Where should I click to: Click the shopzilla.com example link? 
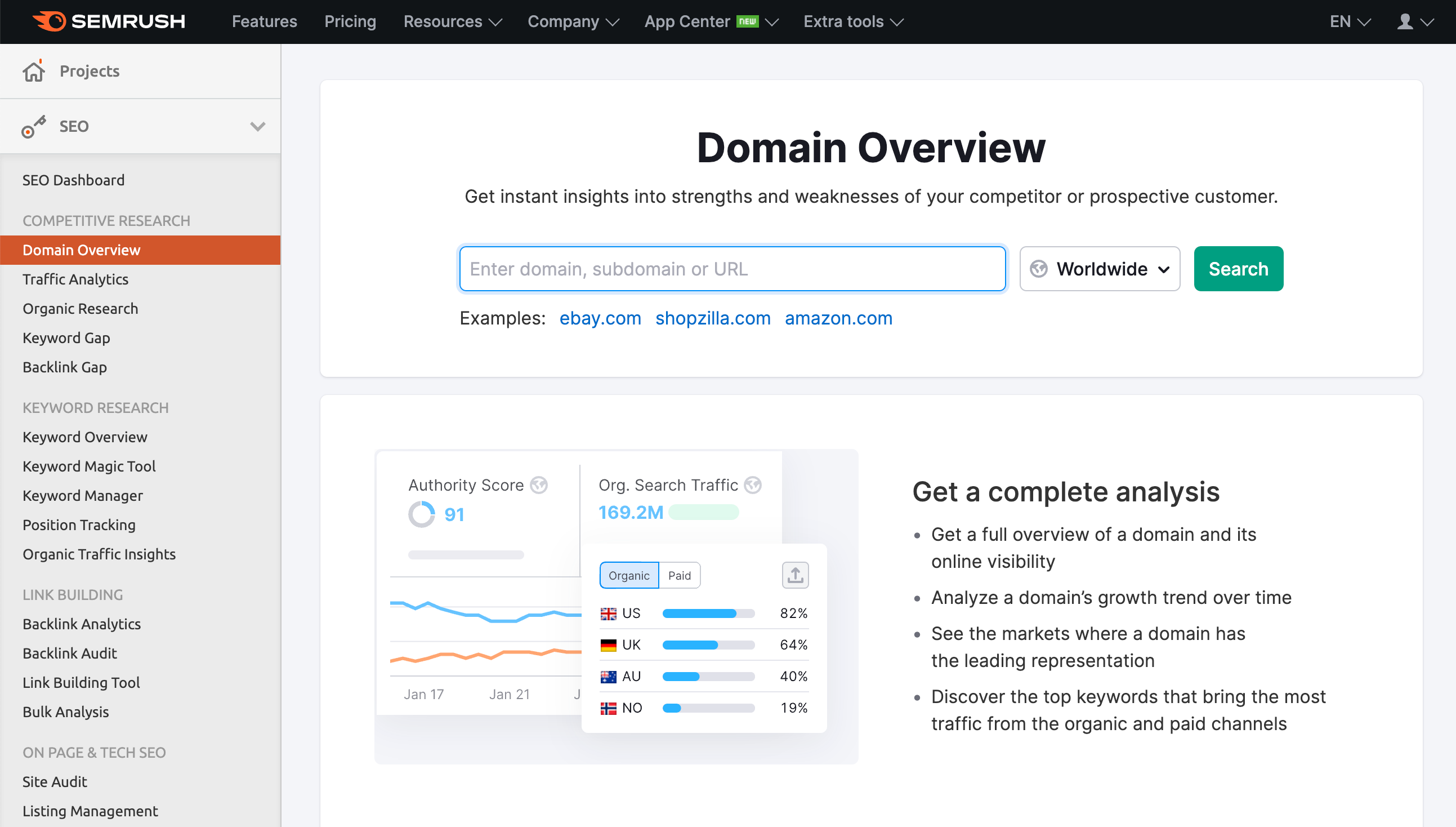coord(712,318)
